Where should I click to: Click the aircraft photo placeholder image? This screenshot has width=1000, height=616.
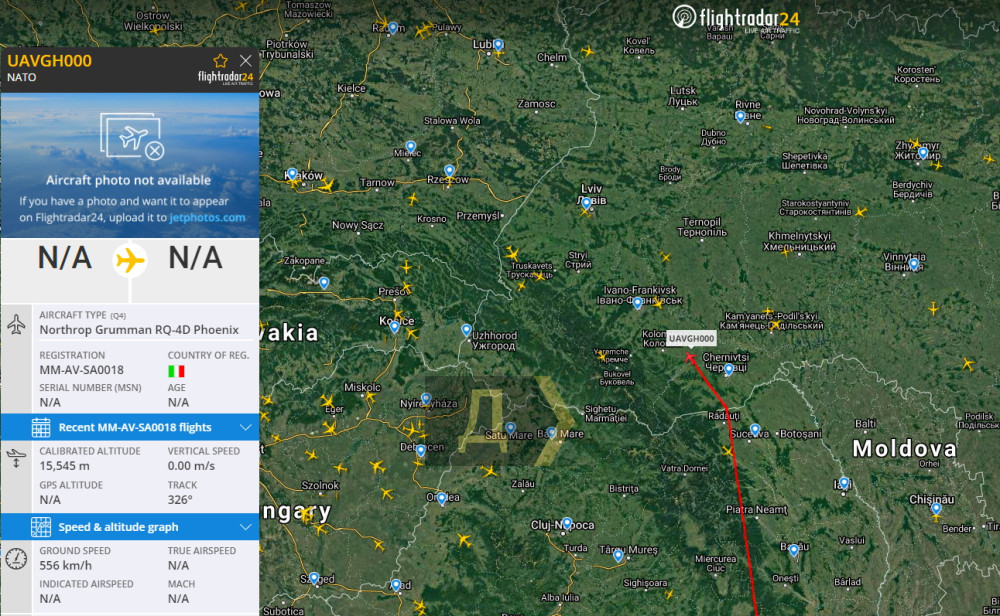pyautogui.click(x=132, y=136)
